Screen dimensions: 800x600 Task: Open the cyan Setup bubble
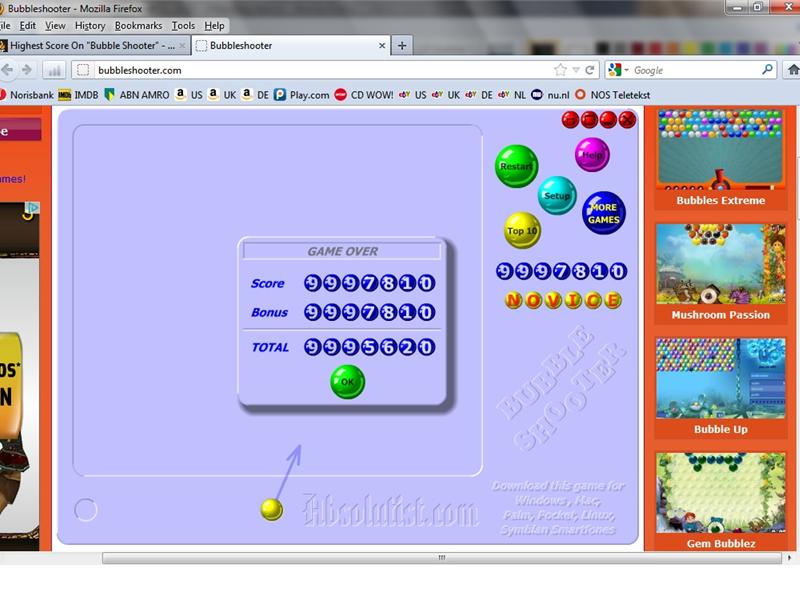pyautogui.click(x=557, y=195)
